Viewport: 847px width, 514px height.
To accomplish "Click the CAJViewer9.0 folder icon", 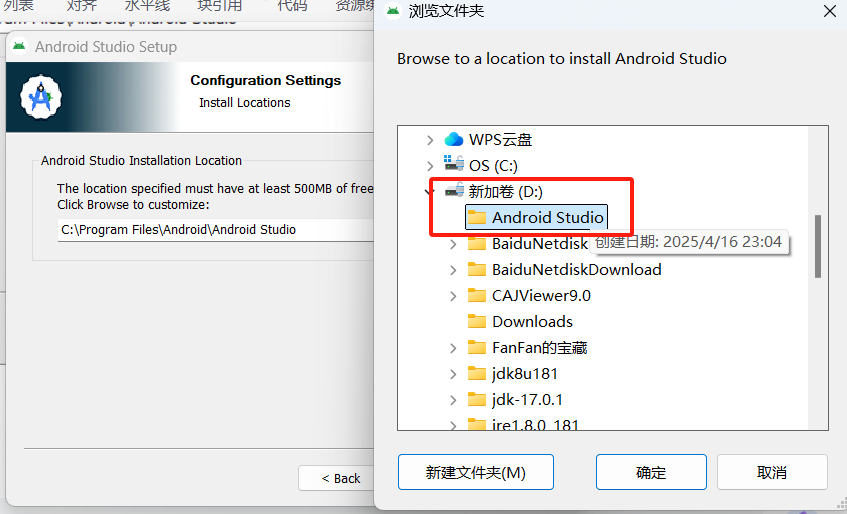I will point(476,295).
